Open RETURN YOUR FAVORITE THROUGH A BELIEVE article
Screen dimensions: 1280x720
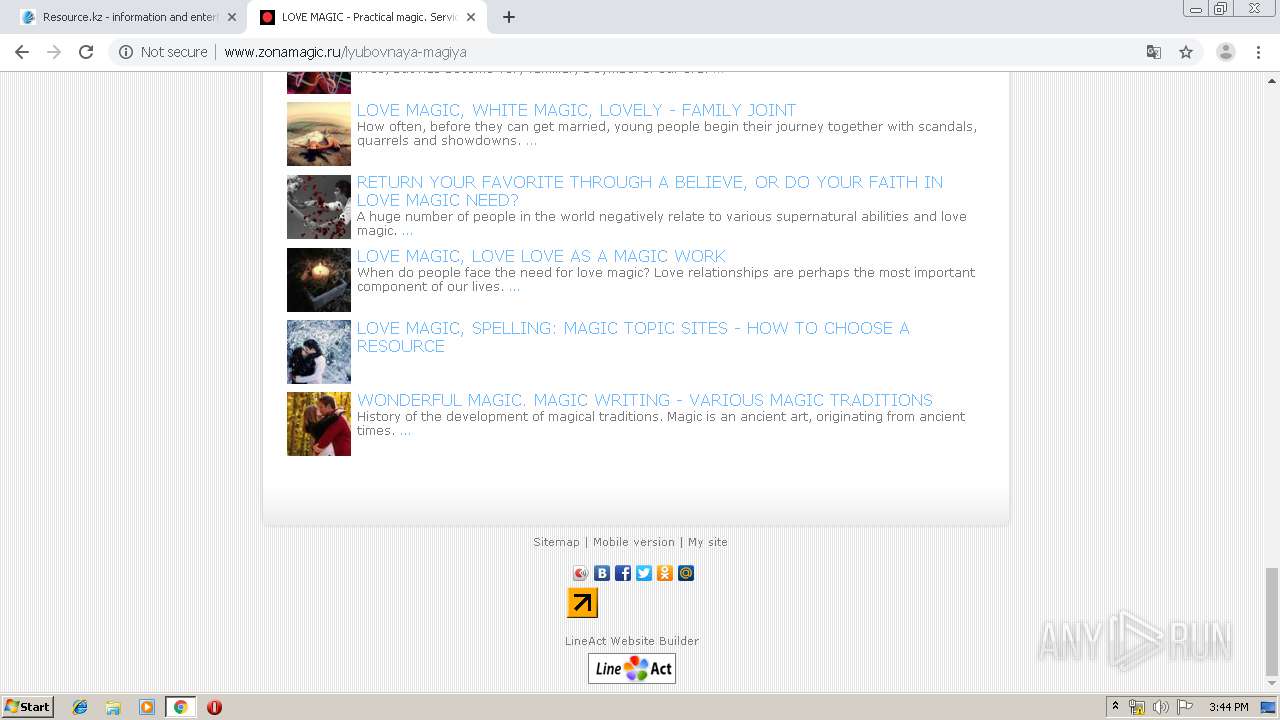tap(650, 191)
